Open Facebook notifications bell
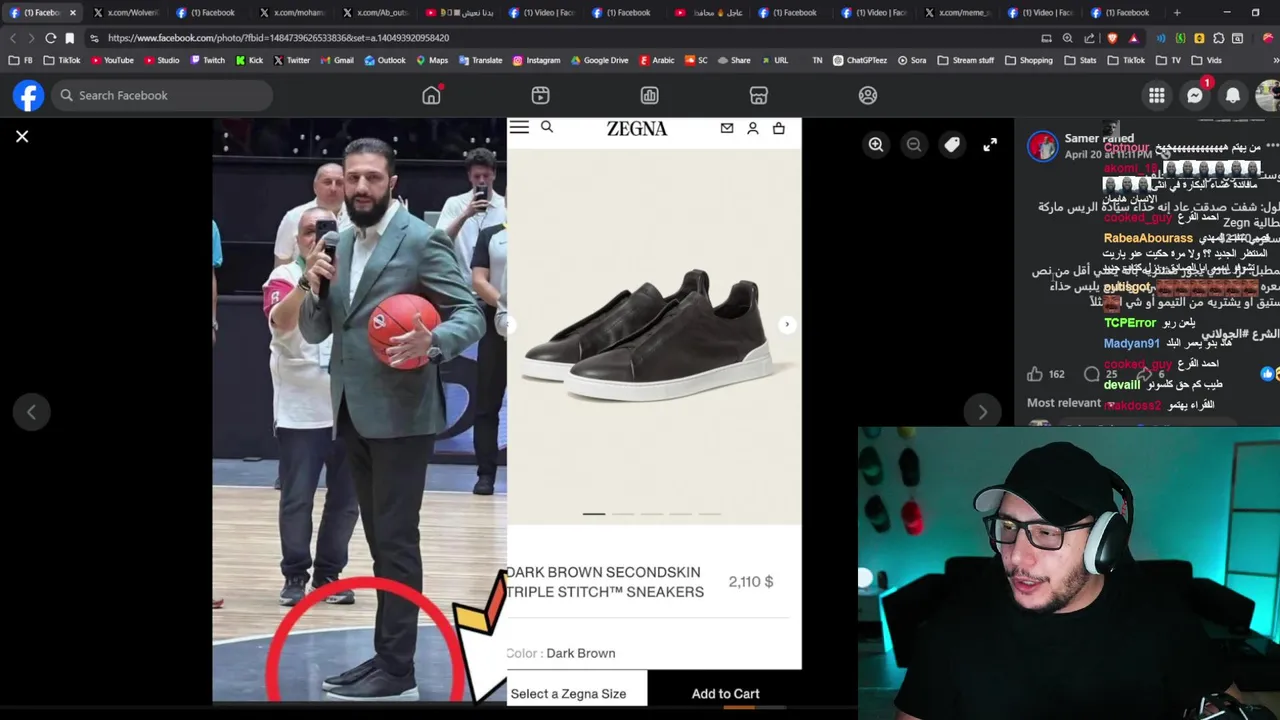The width and height of the screenshot is (1280, 720). pyautogui.click(x=1233, y=95)
